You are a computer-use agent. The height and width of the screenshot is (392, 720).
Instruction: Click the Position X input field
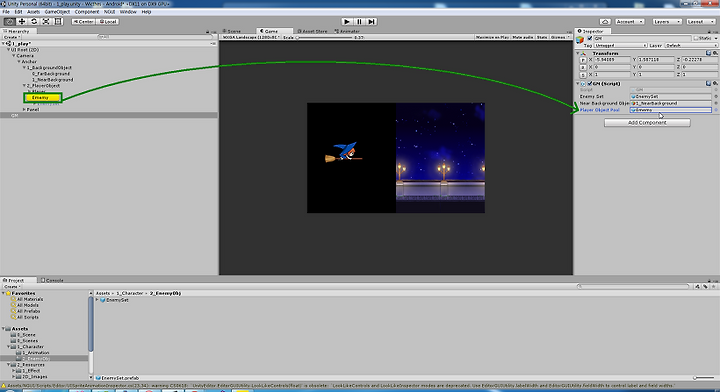tap(612, 60)
